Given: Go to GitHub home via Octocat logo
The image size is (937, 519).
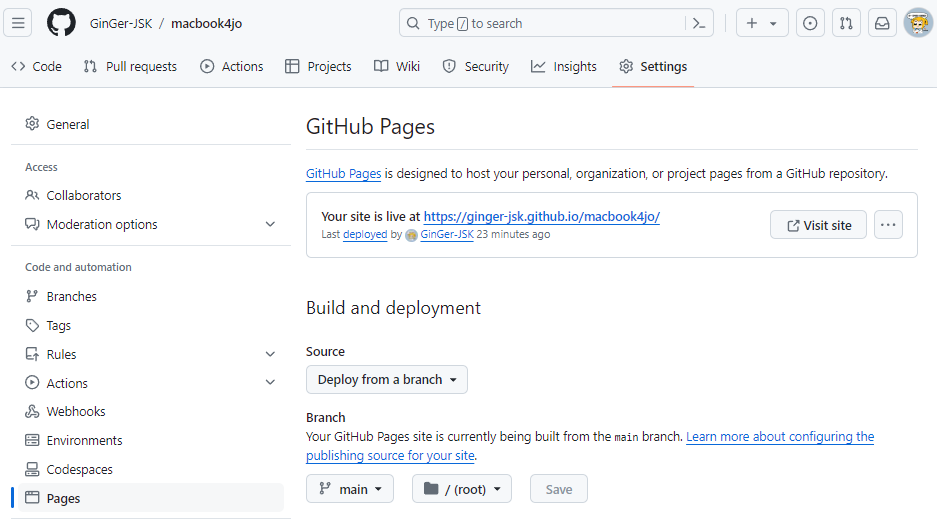Looking at the screenshot, I should tap(61, 23).
